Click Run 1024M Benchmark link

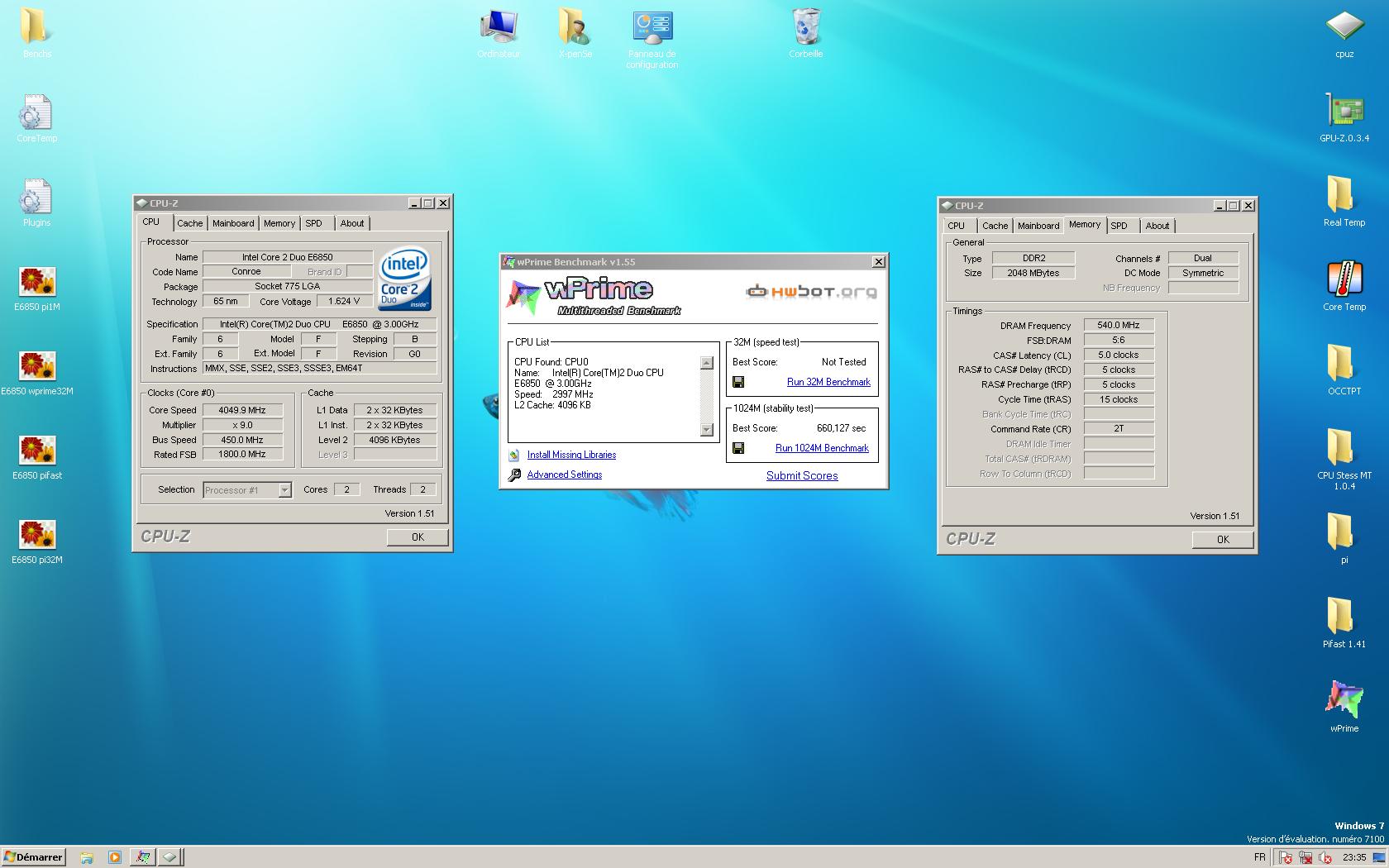[822, 448]
